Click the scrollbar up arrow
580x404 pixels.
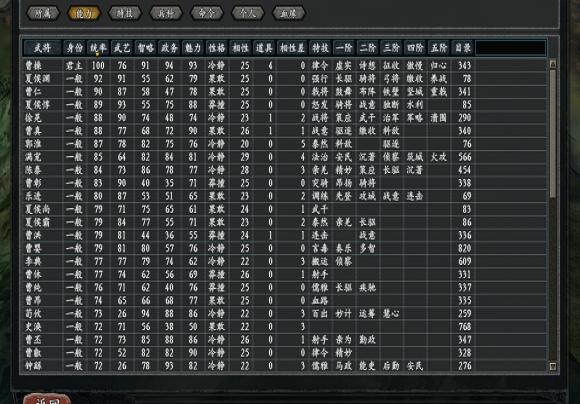tap(553, 64)
